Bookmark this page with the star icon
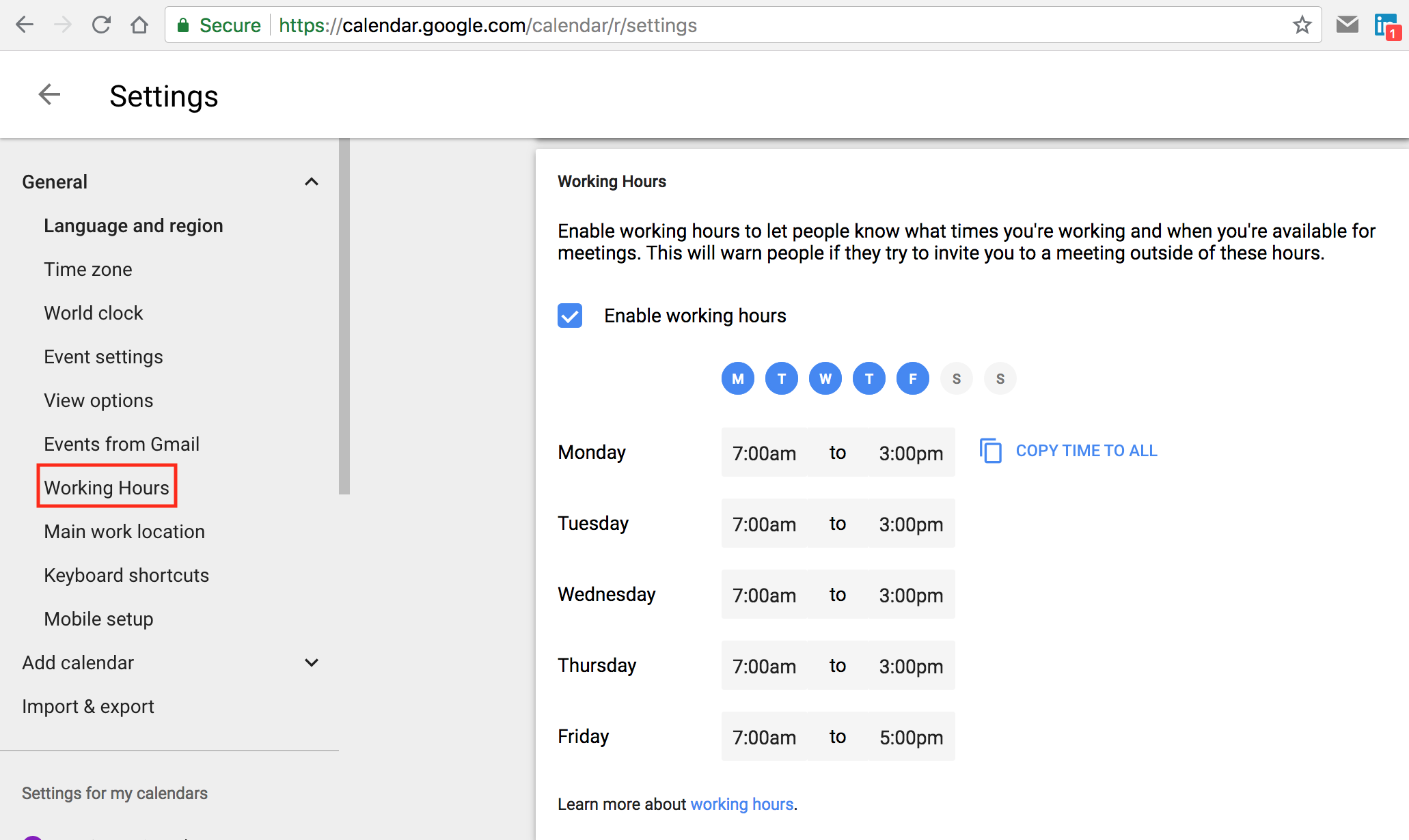The image size is (1409, 840). pos(1302,25)
